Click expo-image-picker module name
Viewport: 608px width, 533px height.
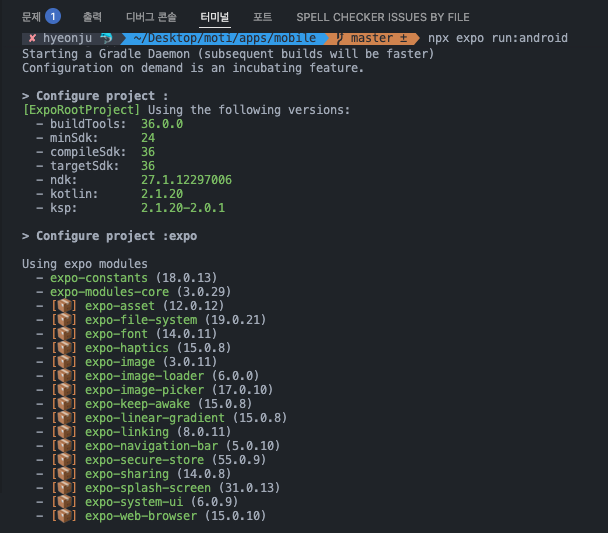click(144, 390)
